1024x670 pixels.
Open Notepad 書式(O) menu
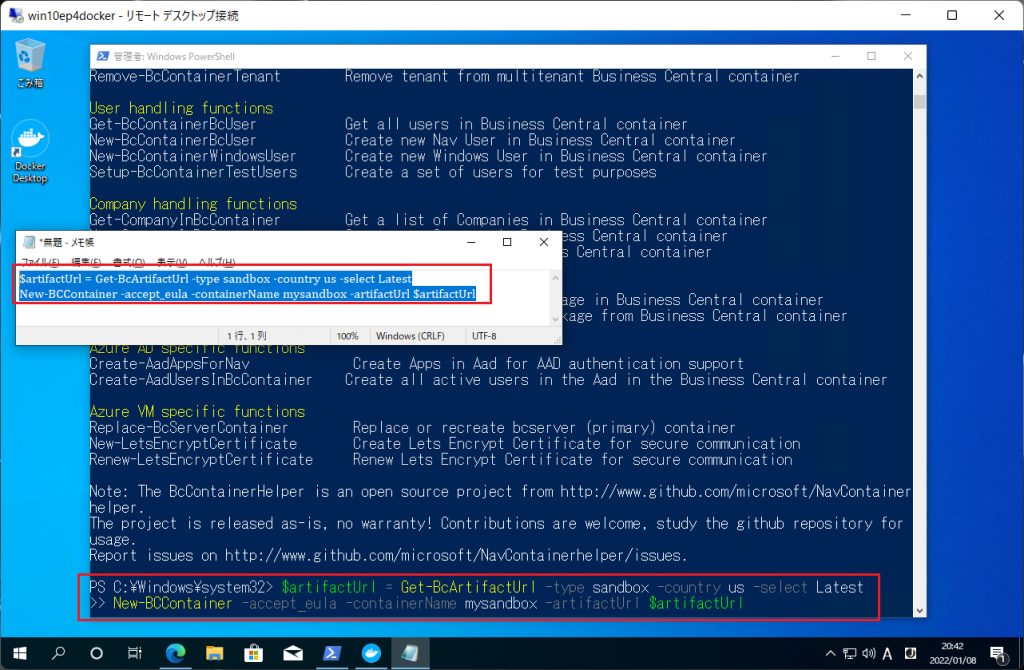point(129,262)
